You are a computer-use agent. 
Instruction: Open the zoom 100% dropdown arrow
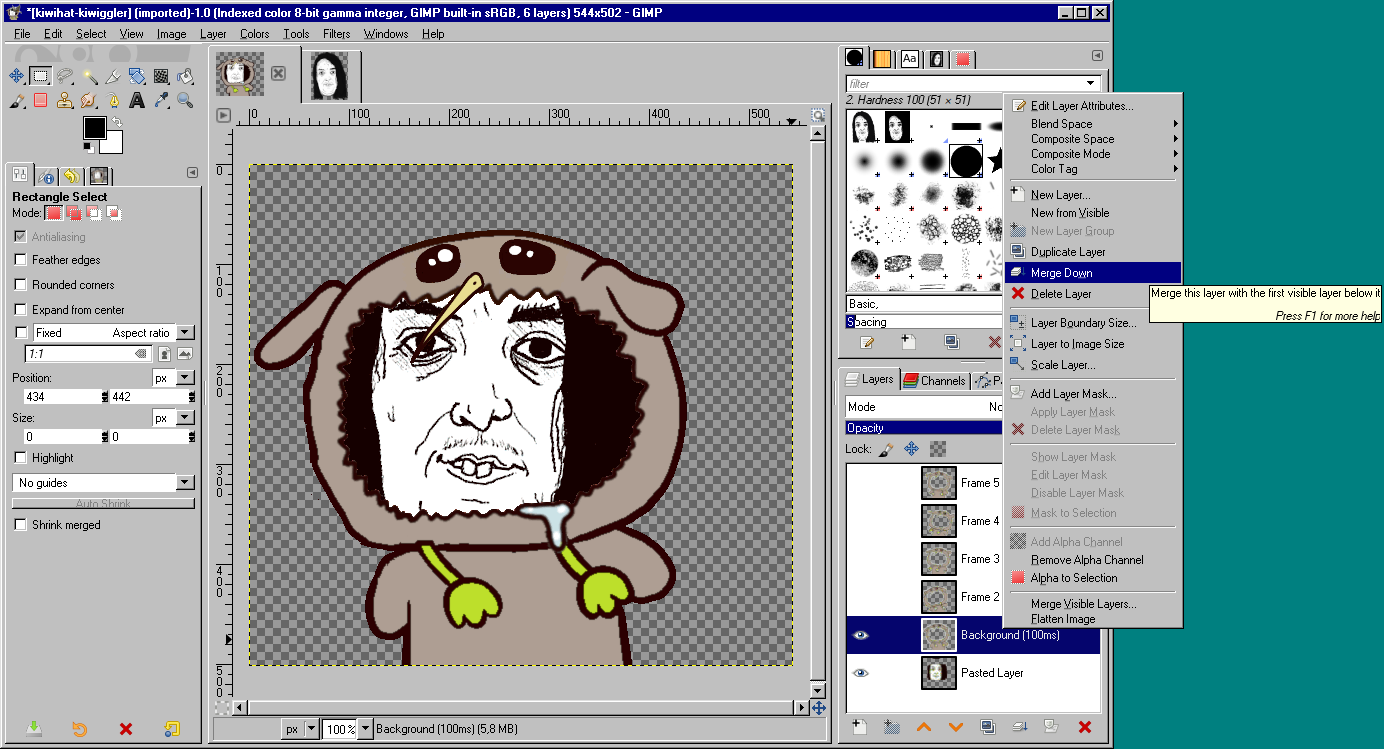point(365,729)
